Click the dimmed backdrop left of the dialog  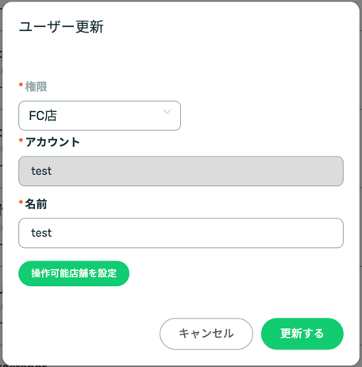coord(1,183)
